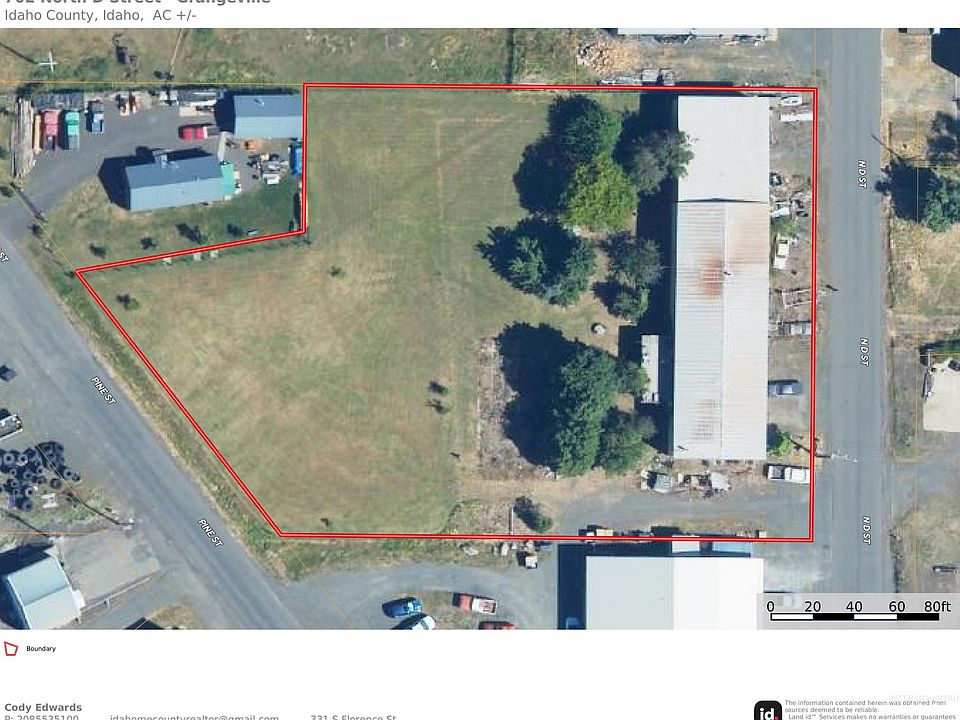Click the teal-roofed building beside the tire pile
960x720 pixels.
pos(42,593)
